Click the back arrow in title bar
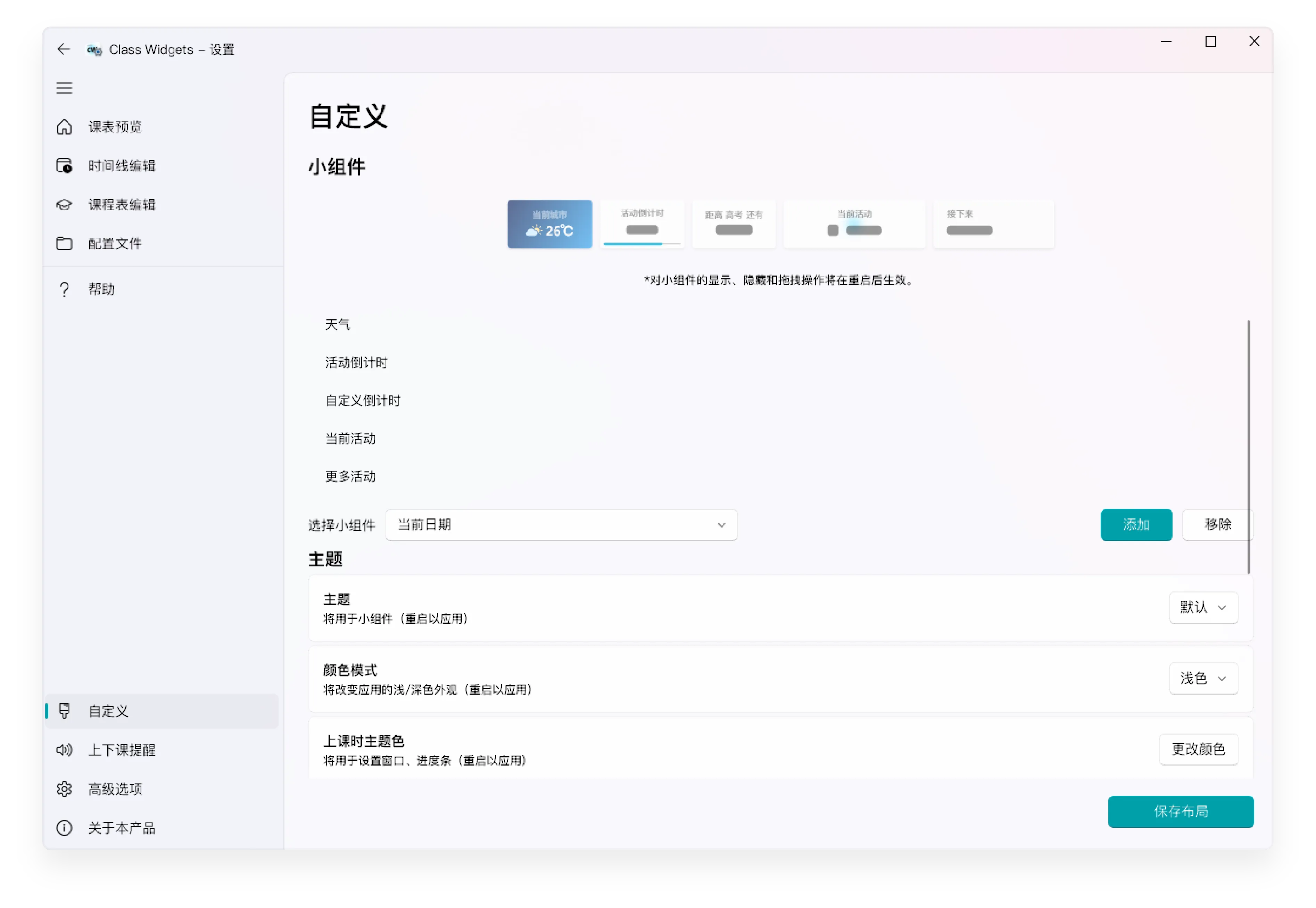 (x=64, y=49)
